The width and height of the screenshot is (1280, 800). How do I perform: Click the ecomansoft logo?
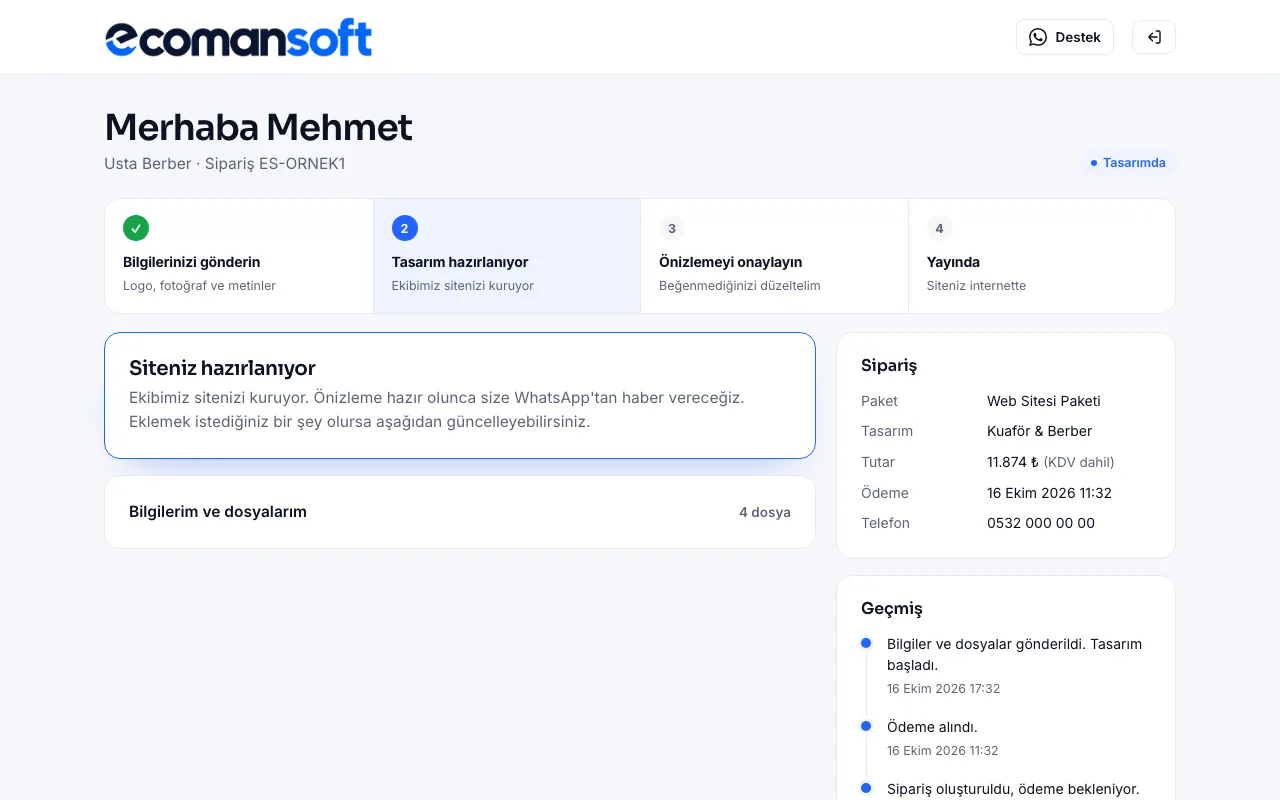(238, 38)
